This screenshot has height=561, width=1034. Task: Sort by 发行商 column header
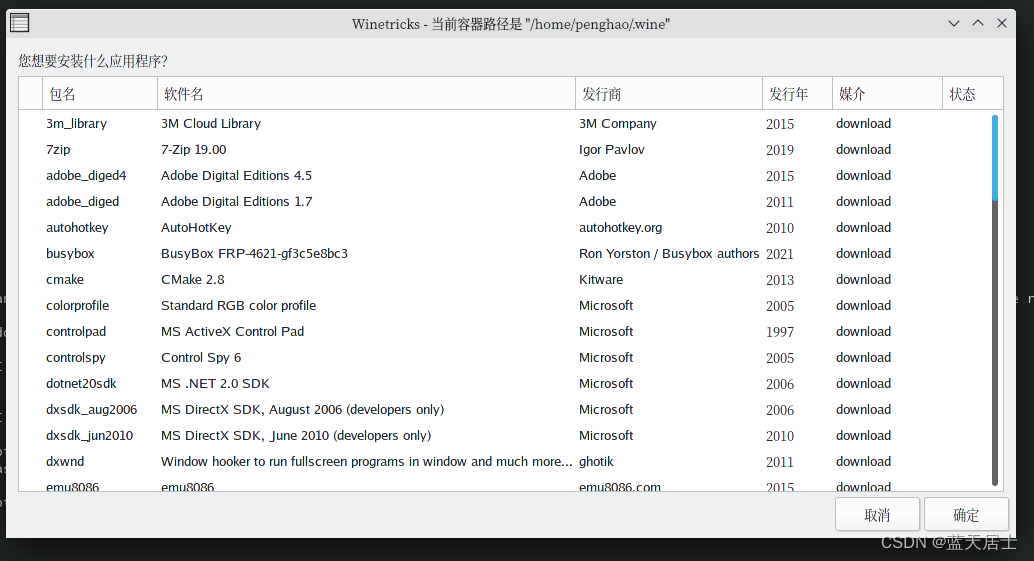tap(669, 94)
